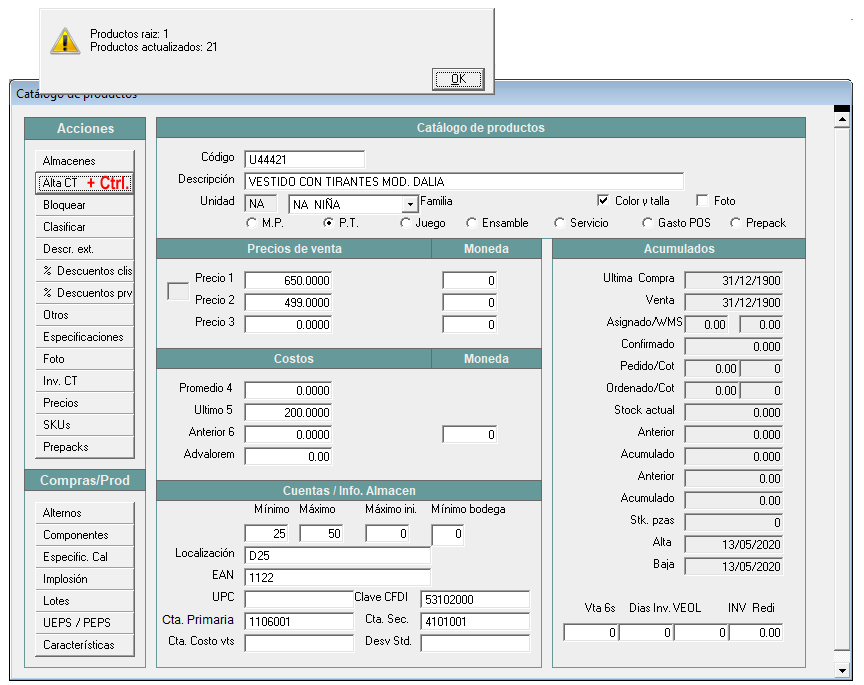Screen dimensions: 864x685
Task: Click the scrollbar down arrow
Action: pos(842,671)
